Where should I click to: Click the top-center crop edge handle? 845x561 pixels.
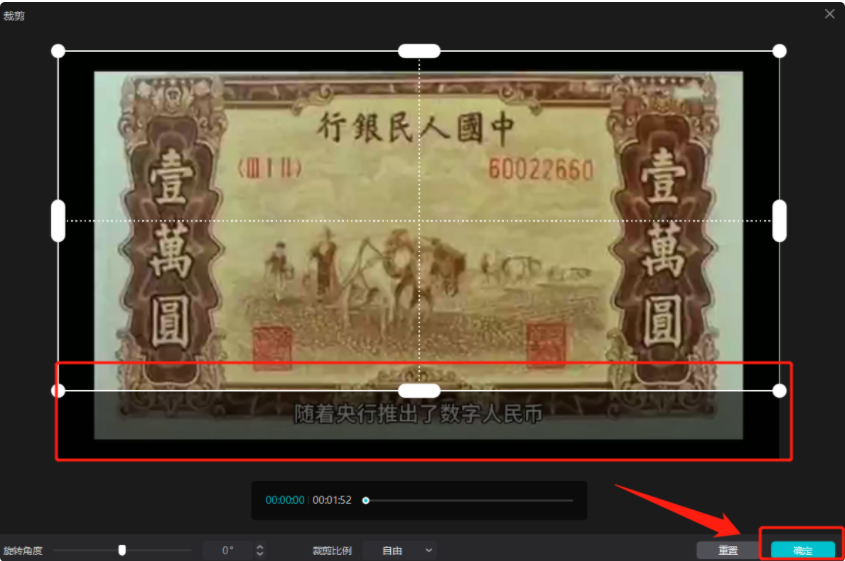419,51
